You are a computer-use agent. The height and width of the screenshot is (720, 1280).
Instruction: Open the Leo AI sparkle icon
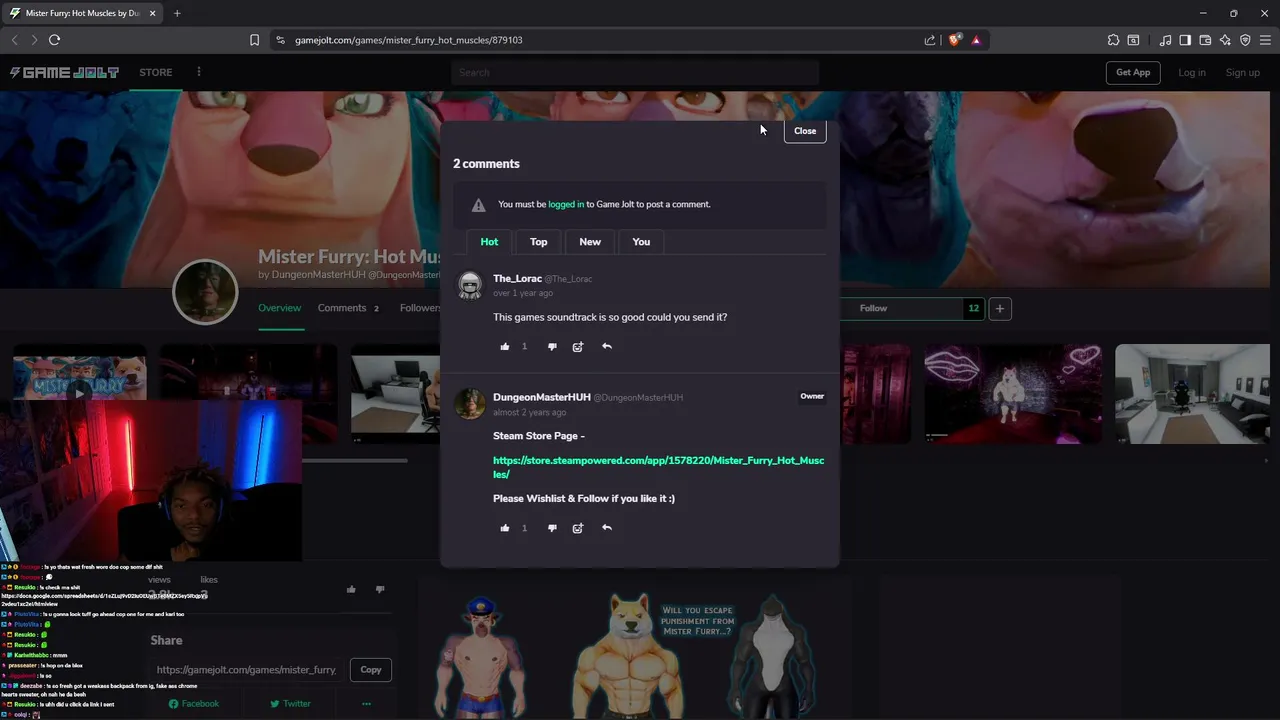[x=1225, y=40]
